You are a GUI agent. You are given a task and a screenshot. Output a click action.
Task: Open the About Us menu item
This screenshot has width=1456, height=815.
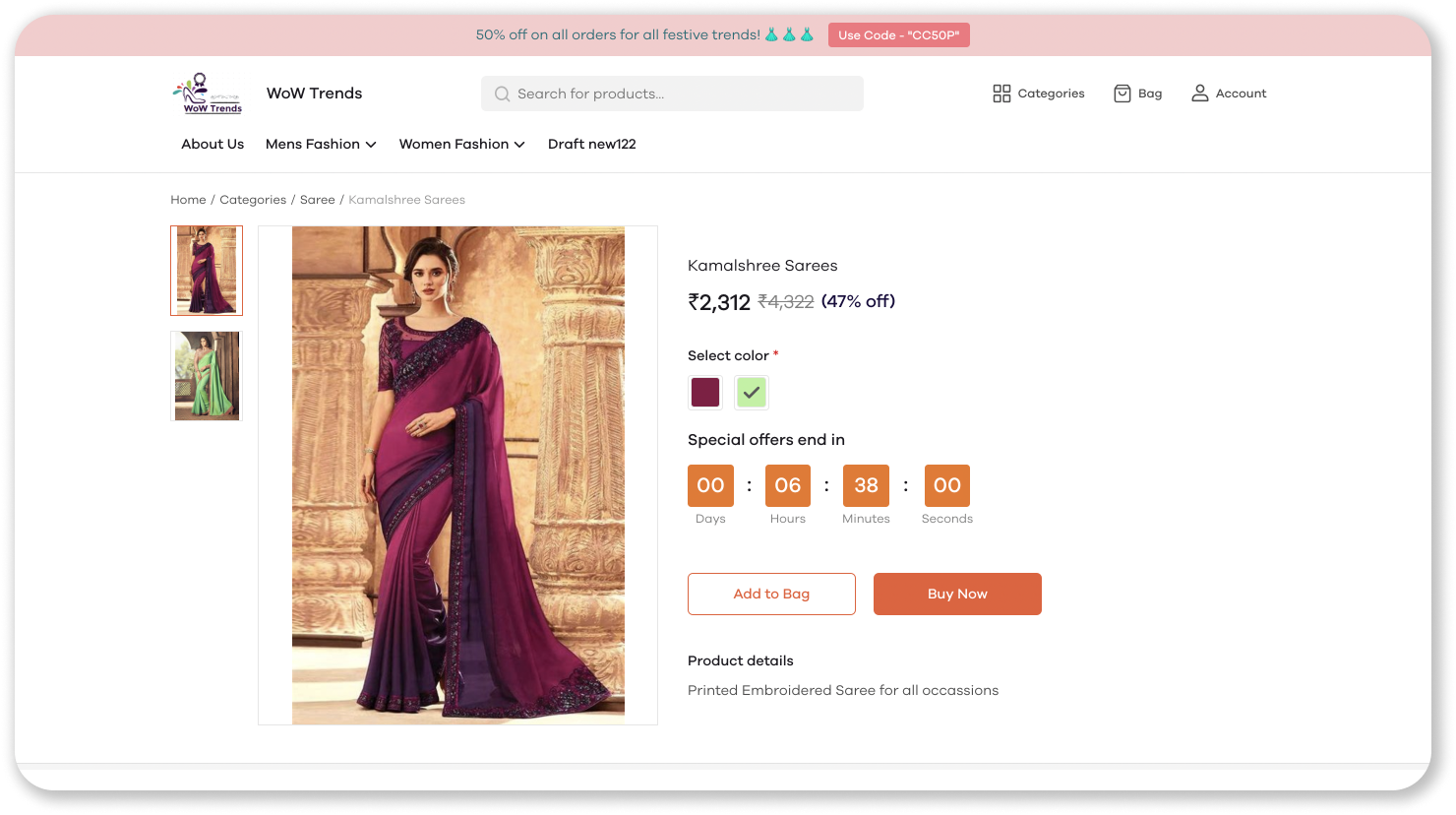[212, 144]
